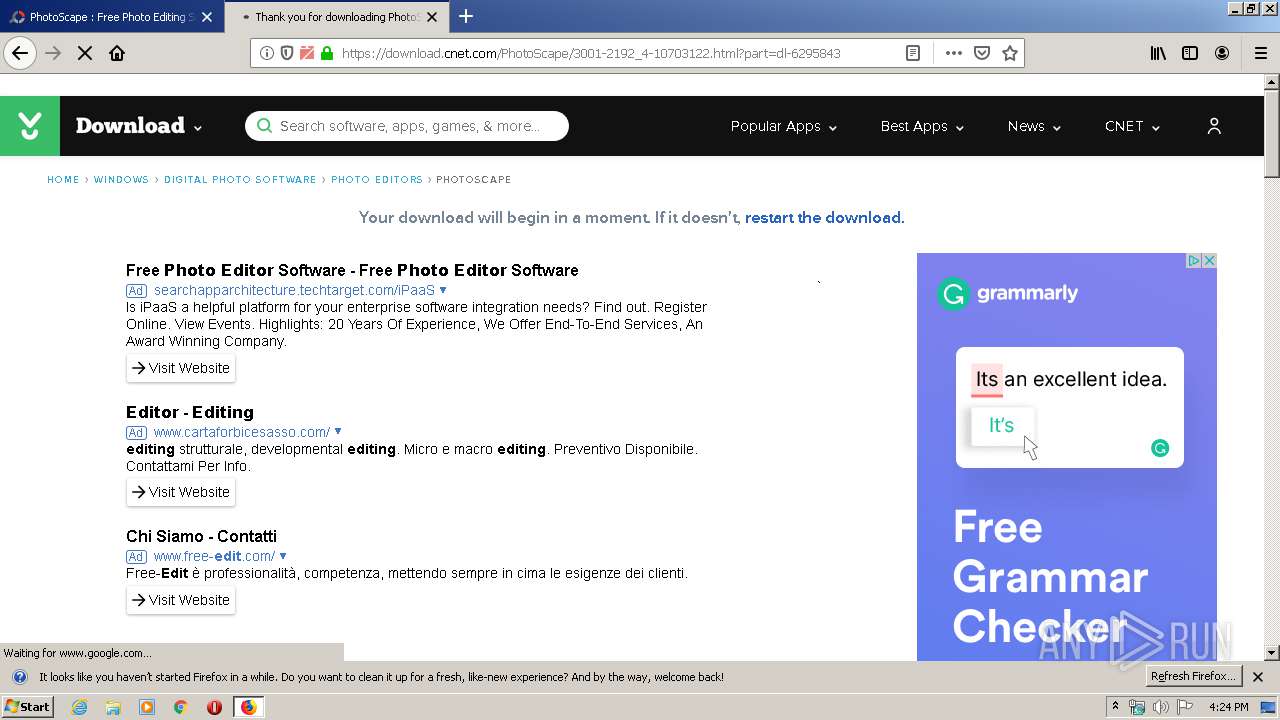
Task: Go to WINDOWS breadcrumb
Action: (121, 180)
